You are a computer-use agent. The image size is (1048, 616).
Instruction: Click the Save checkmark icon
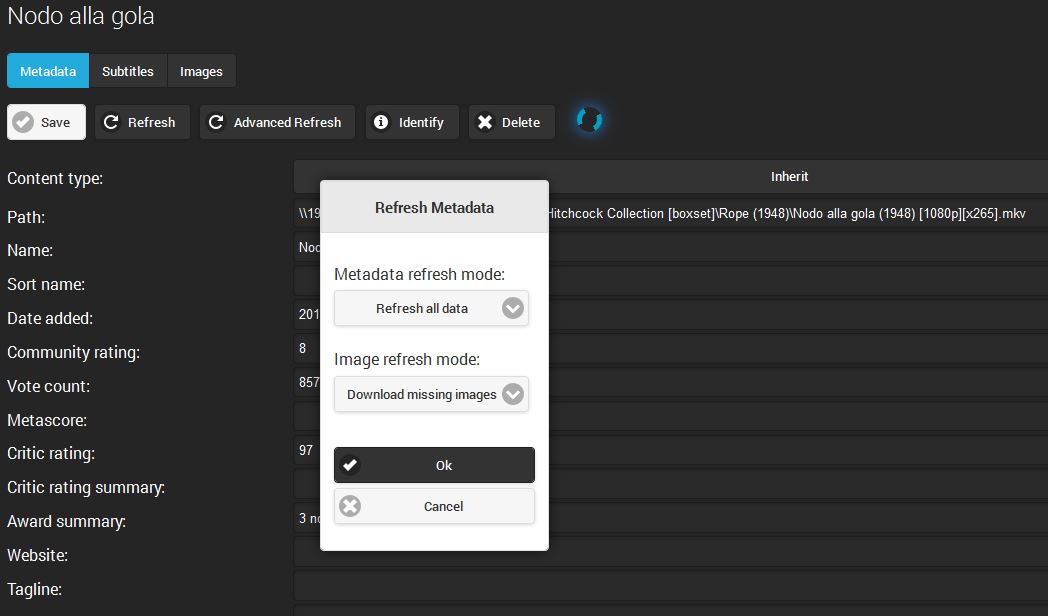pos(23,122)
